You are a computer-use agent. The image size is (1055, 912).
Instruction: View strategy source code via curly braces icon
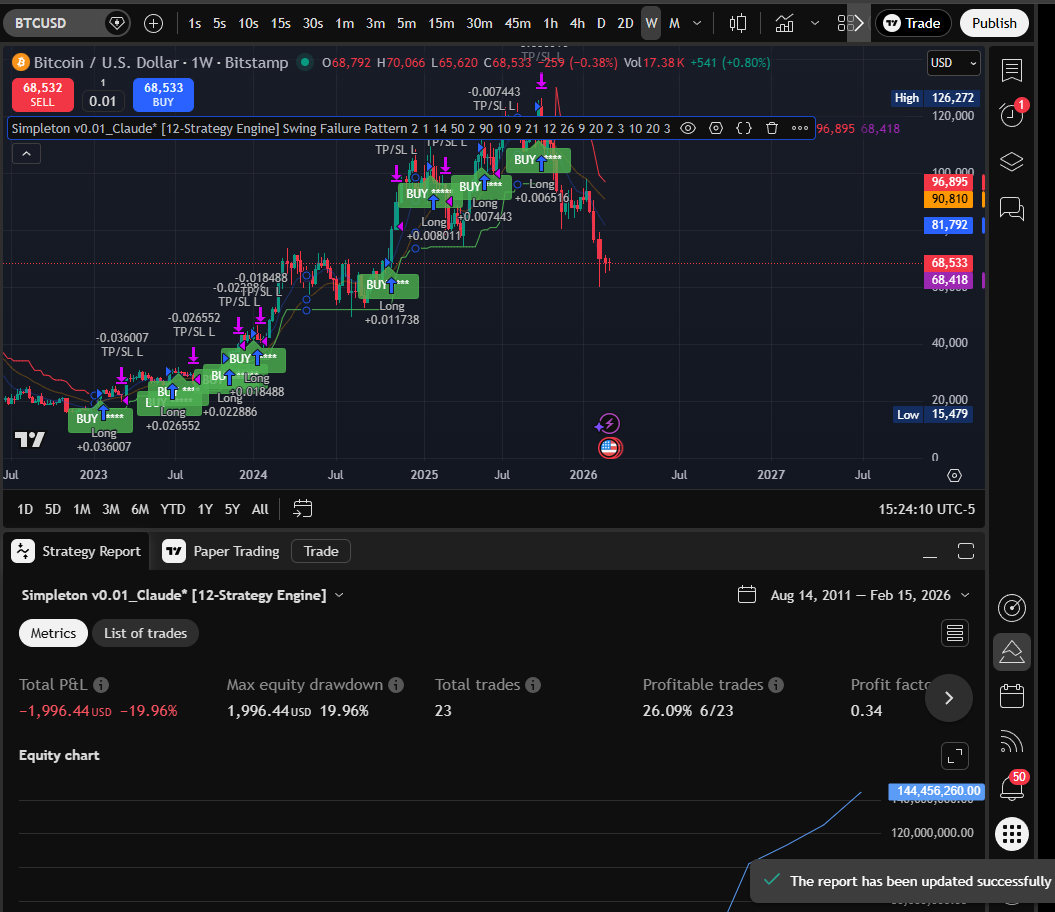(744, 128)
